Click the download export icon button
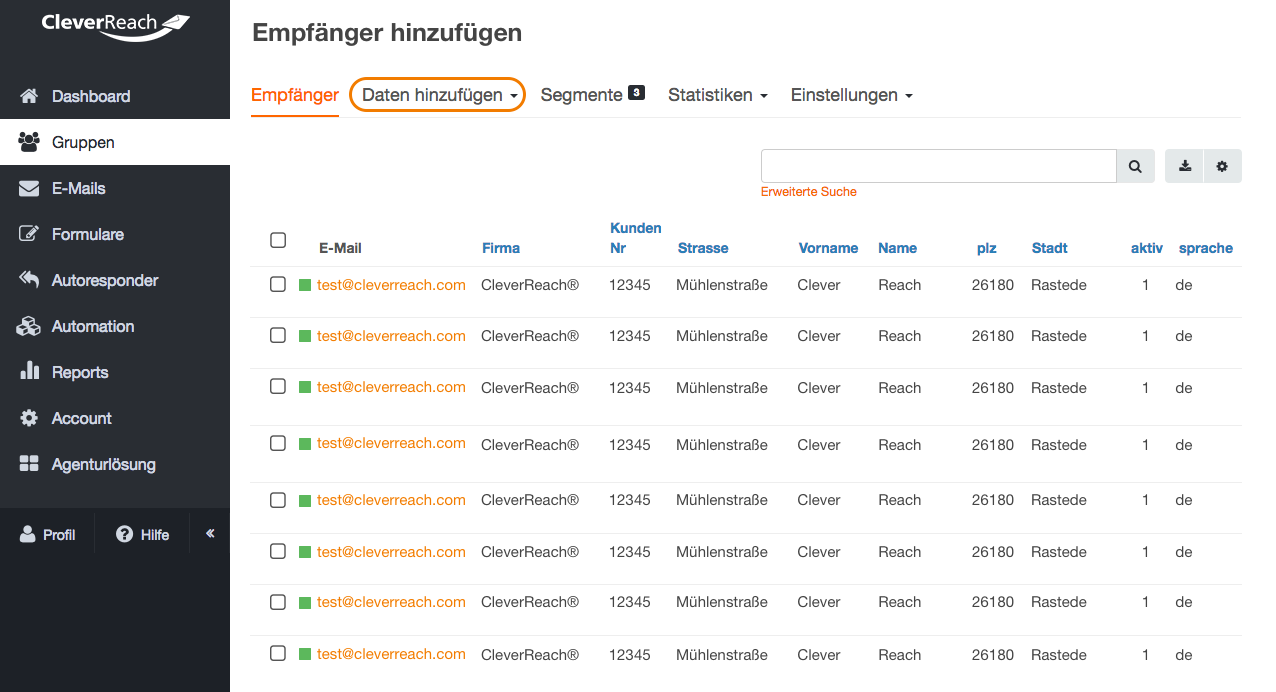 pyautogui.click(x=1185, y=166)
